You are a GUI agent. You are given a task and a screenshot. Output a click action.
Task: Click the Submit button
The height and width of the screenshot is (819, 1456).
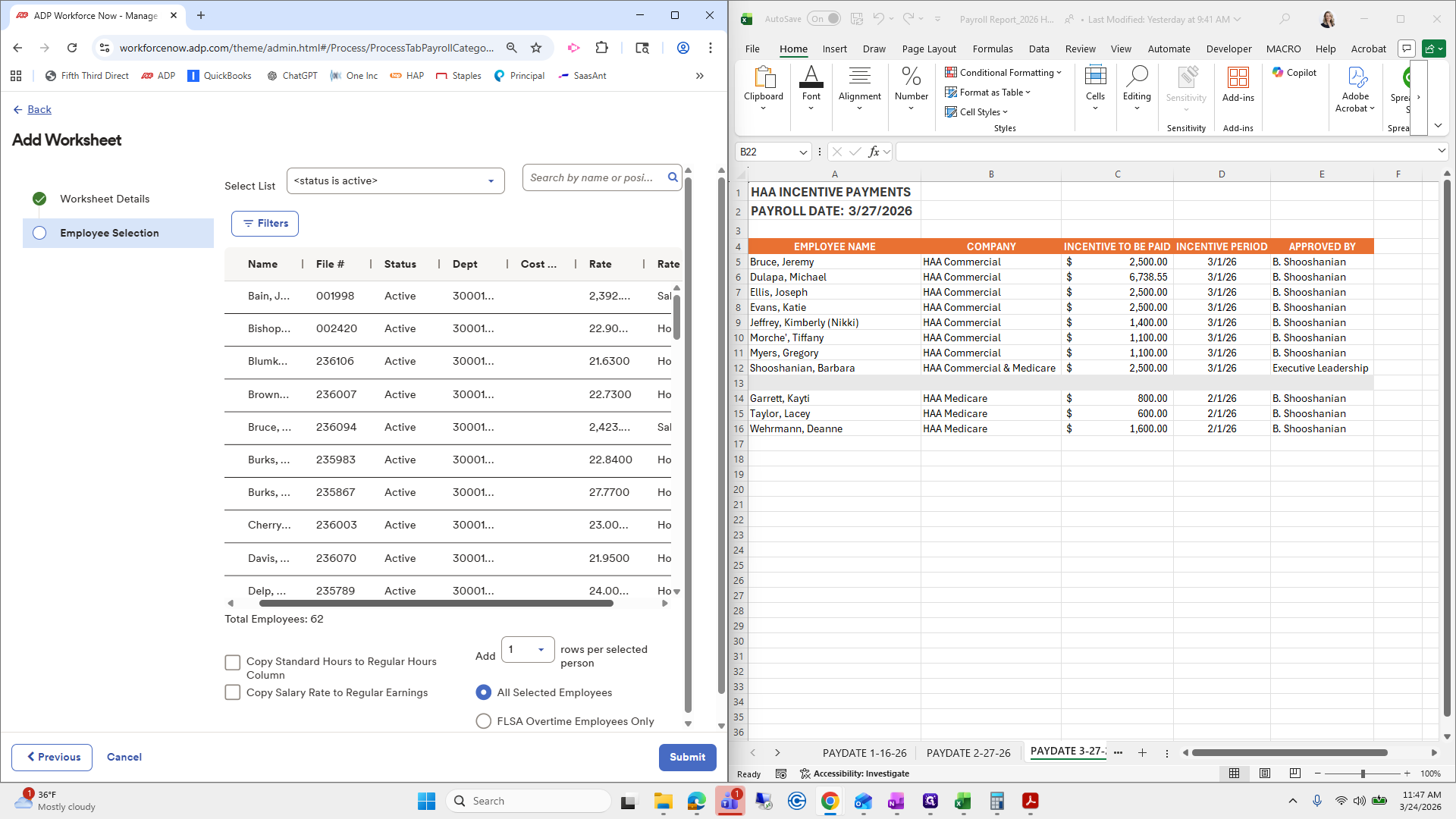coord(687,757)
